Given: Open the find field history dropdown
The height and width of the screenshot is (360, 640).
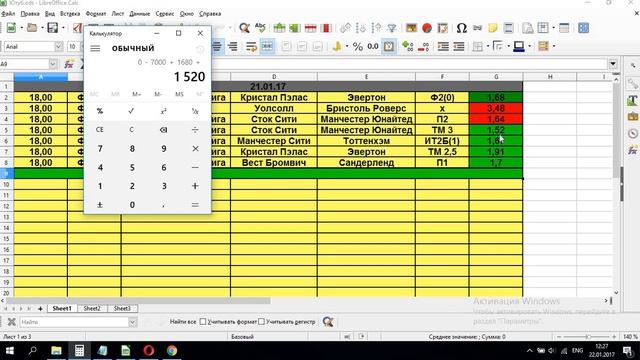Looking at the screenshot, I should (132, 322).
